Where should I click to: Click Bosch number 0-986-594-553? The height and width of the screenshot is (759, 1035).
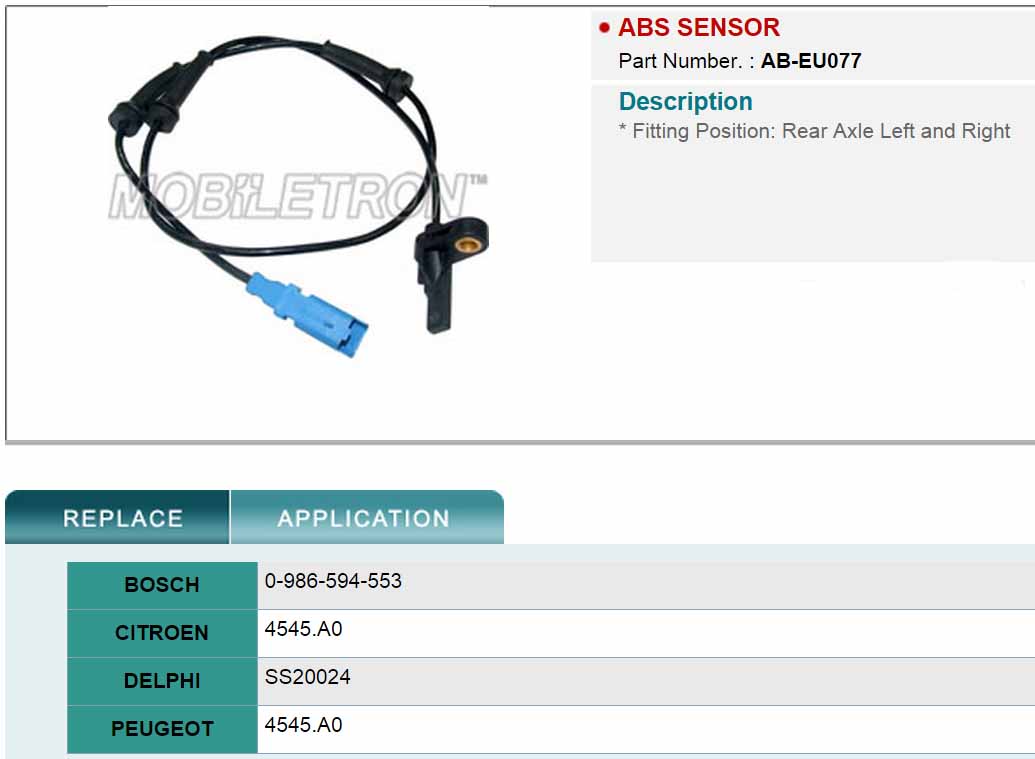coord(333,581)
